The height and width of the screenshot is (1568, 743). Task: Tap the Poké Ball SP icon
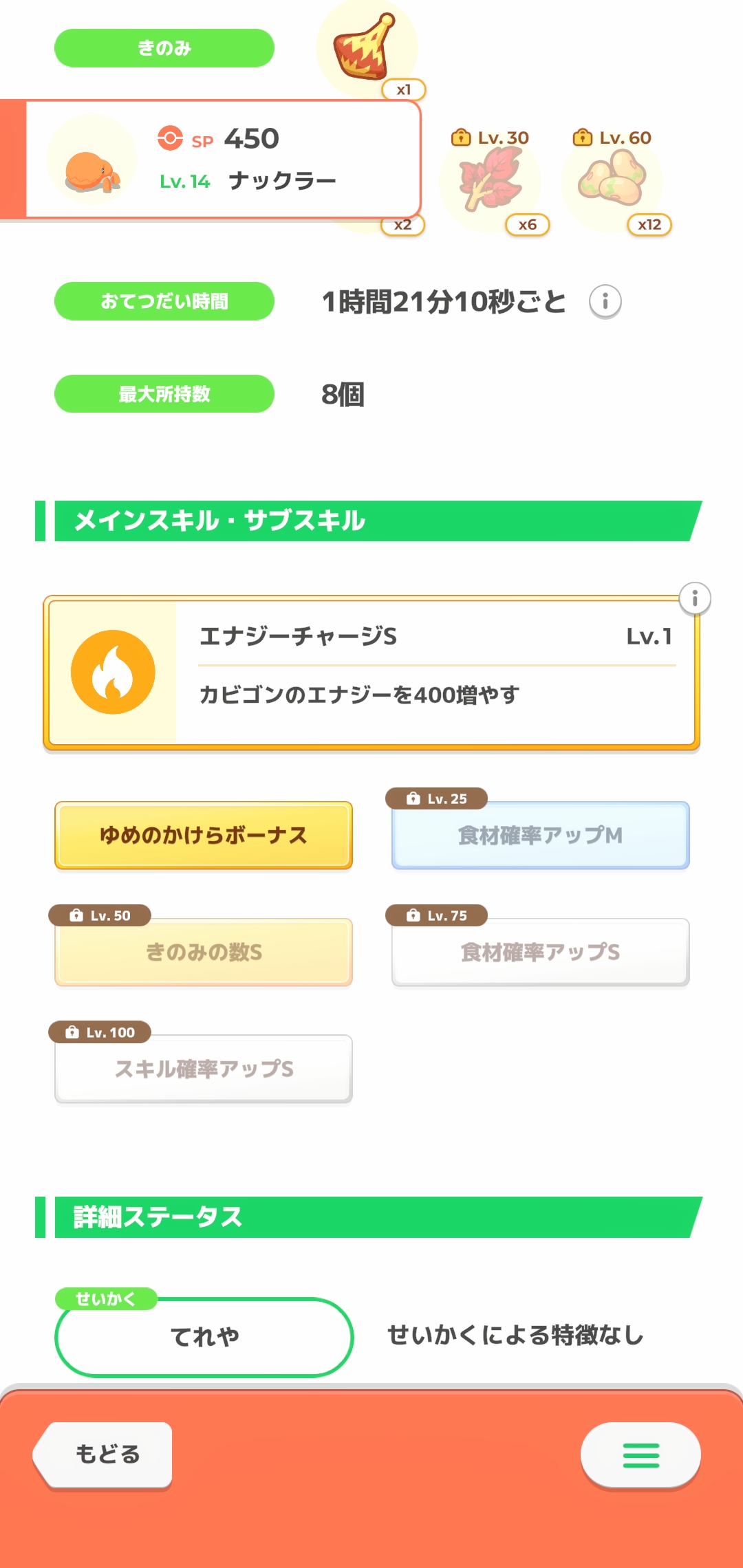pyautogui.click(x=170, y=138)
